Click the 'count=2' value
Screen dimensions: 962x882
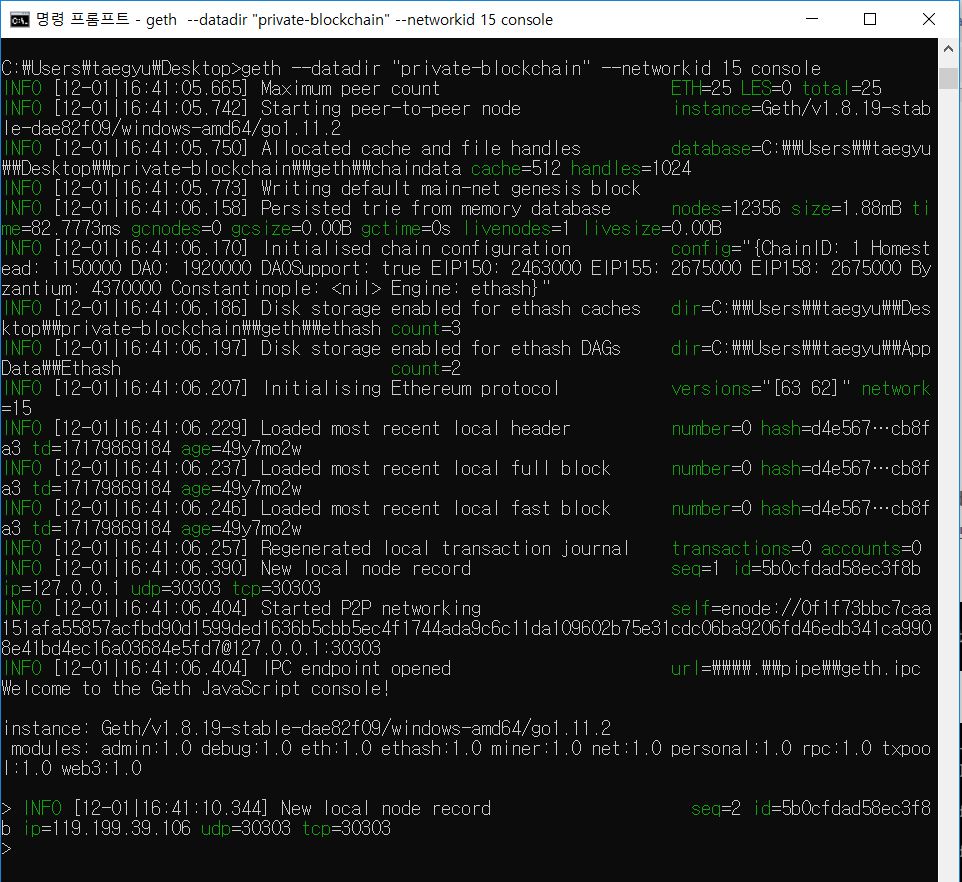pos(426,369)
